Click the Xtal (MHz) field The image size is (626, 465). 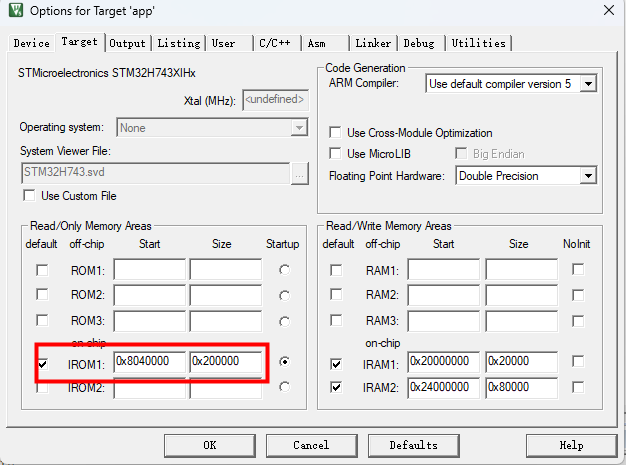[275, 100]
